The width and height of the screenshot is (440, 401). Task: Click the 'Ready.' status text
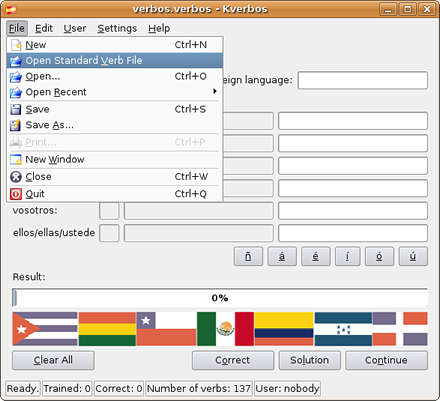pyautogui.click(x=23, y=389)
